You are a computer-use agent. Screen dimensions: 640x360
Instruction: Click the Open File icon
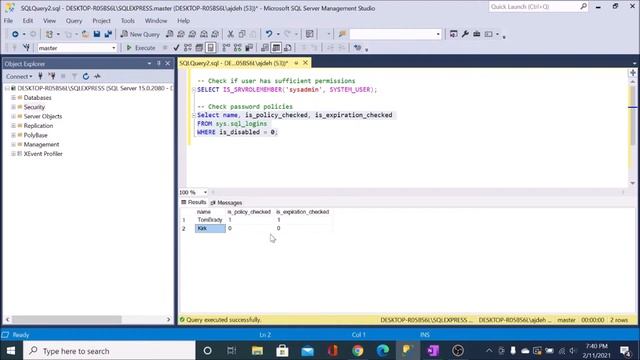85,34
